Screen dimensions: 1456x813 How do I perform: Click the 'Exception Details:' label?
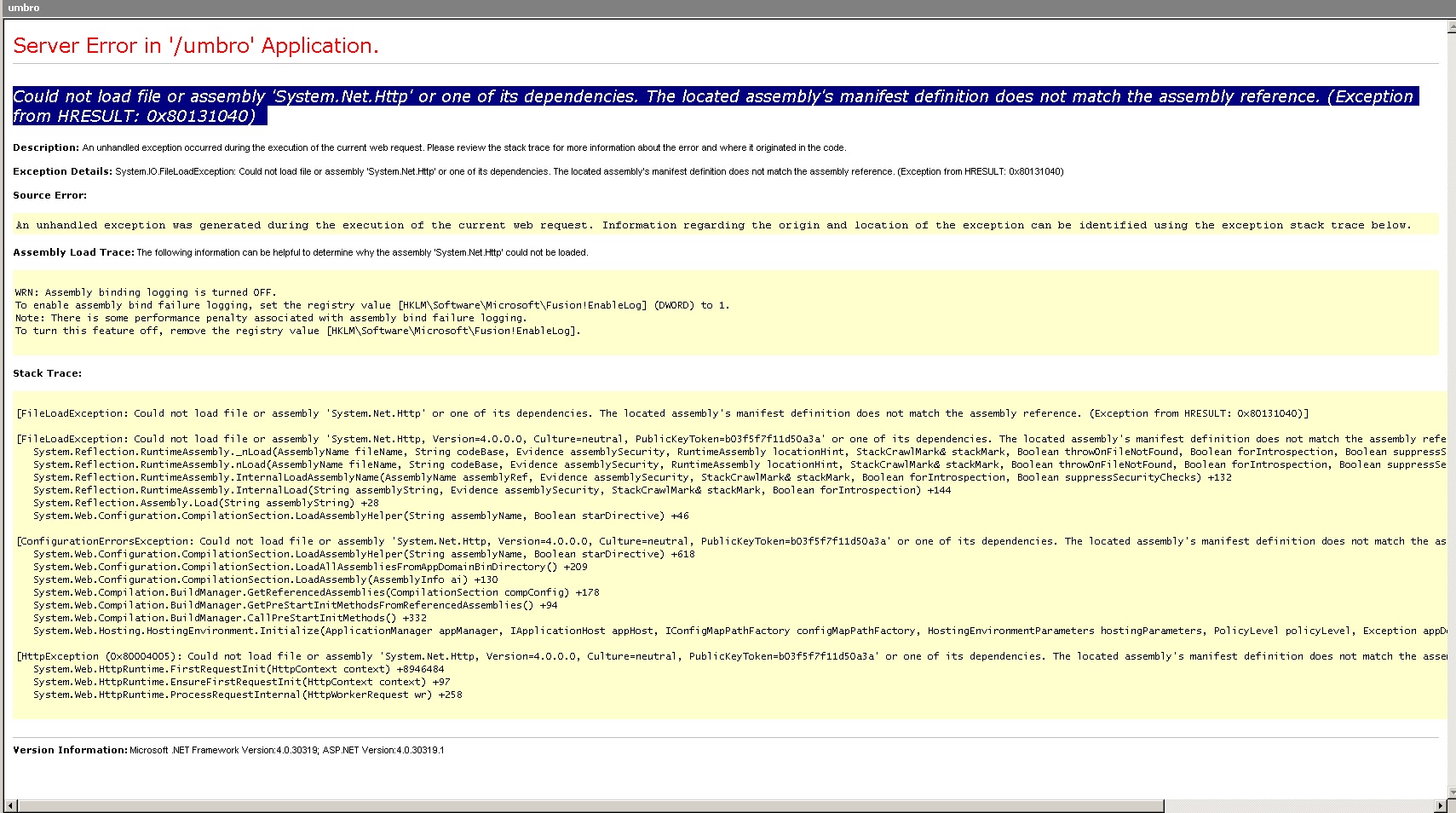[x=62, y=171]
